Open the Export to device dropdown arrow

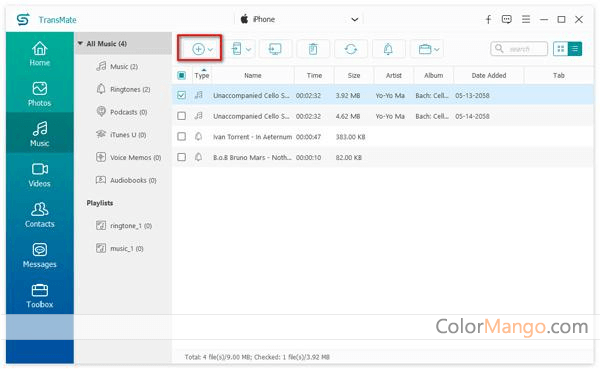click(248, 49)
